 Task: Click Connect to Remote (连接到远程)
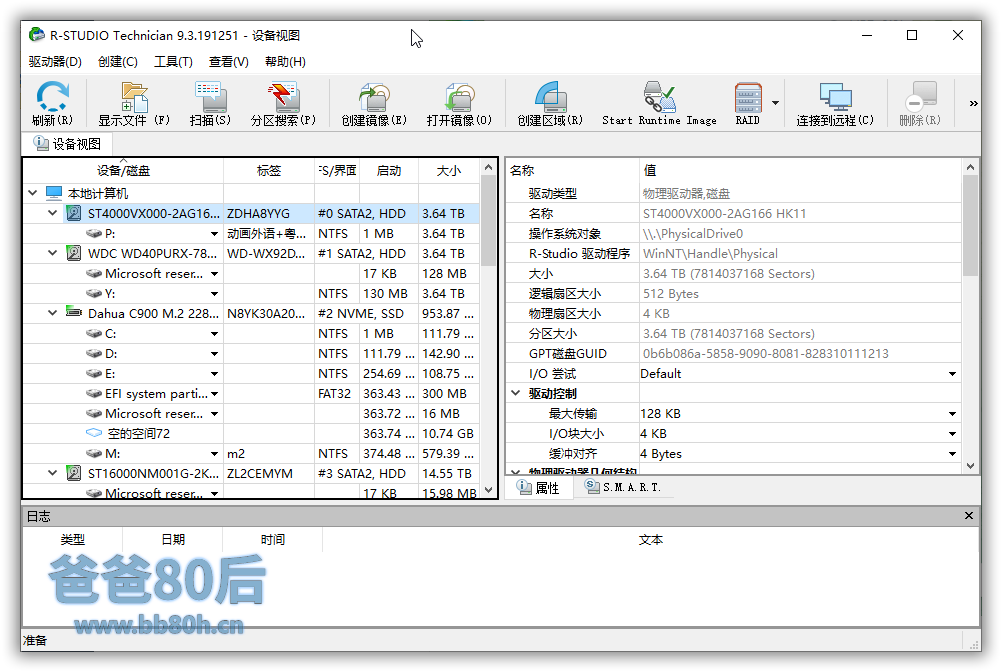pos(835,103)
